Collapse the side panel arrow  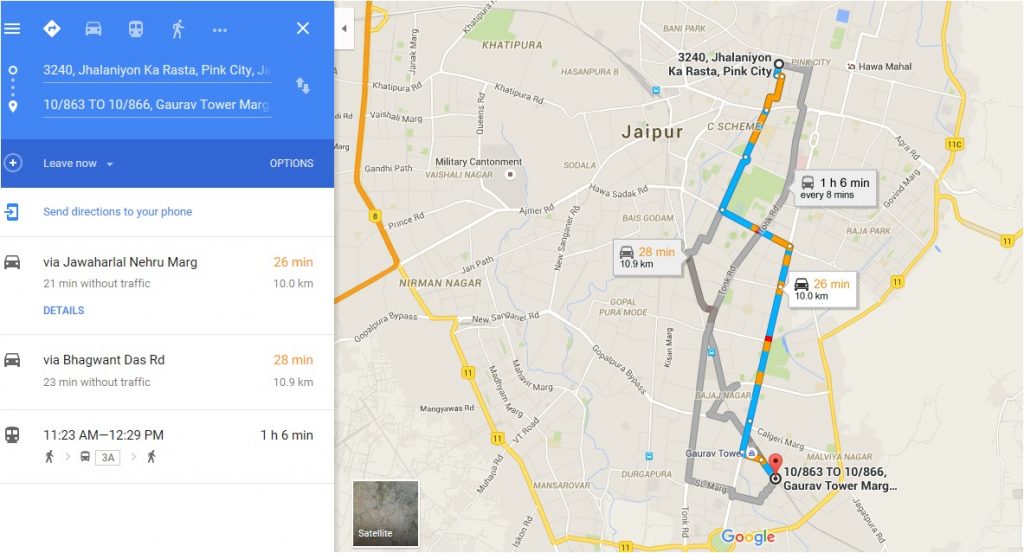click(x=344, y=28)
